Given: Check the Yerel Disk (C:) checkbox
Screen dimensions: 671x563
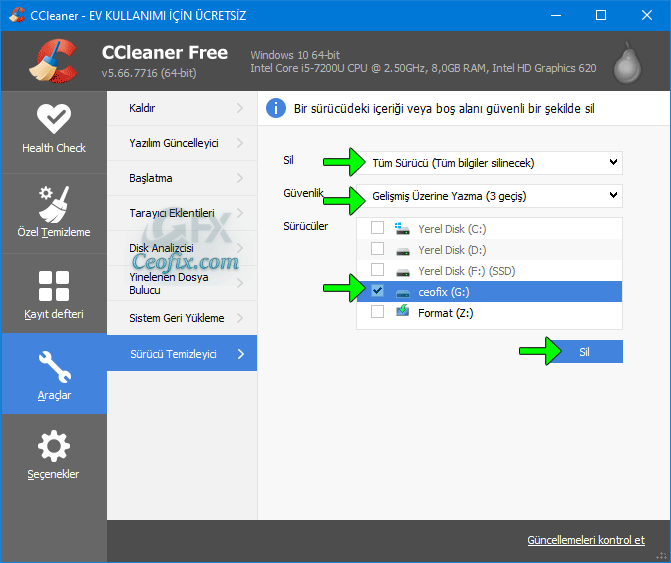Looking at the screenshot, I should coord(377,228).
